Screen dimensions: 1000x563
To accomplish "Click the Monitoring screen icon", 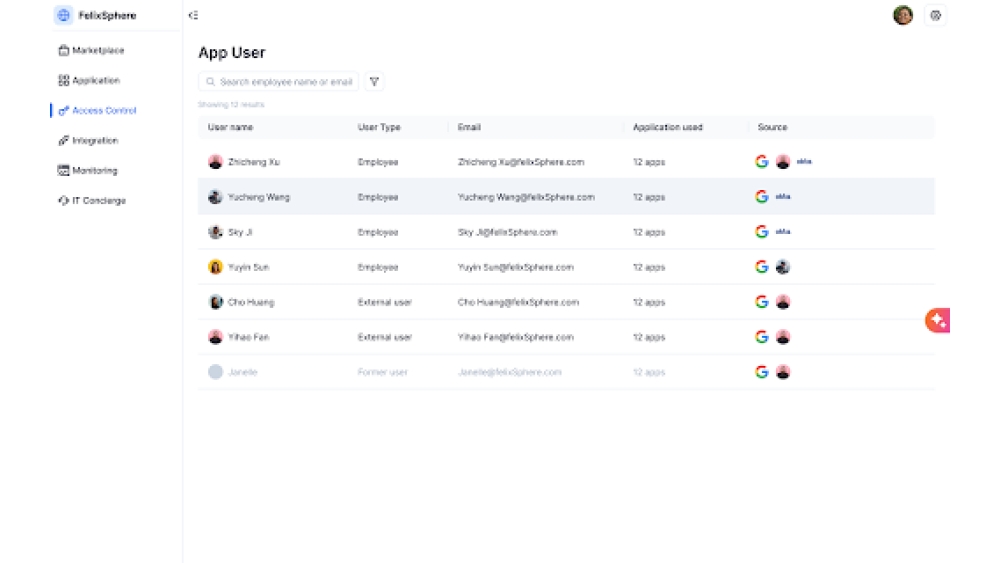I will tap(63, 170).
